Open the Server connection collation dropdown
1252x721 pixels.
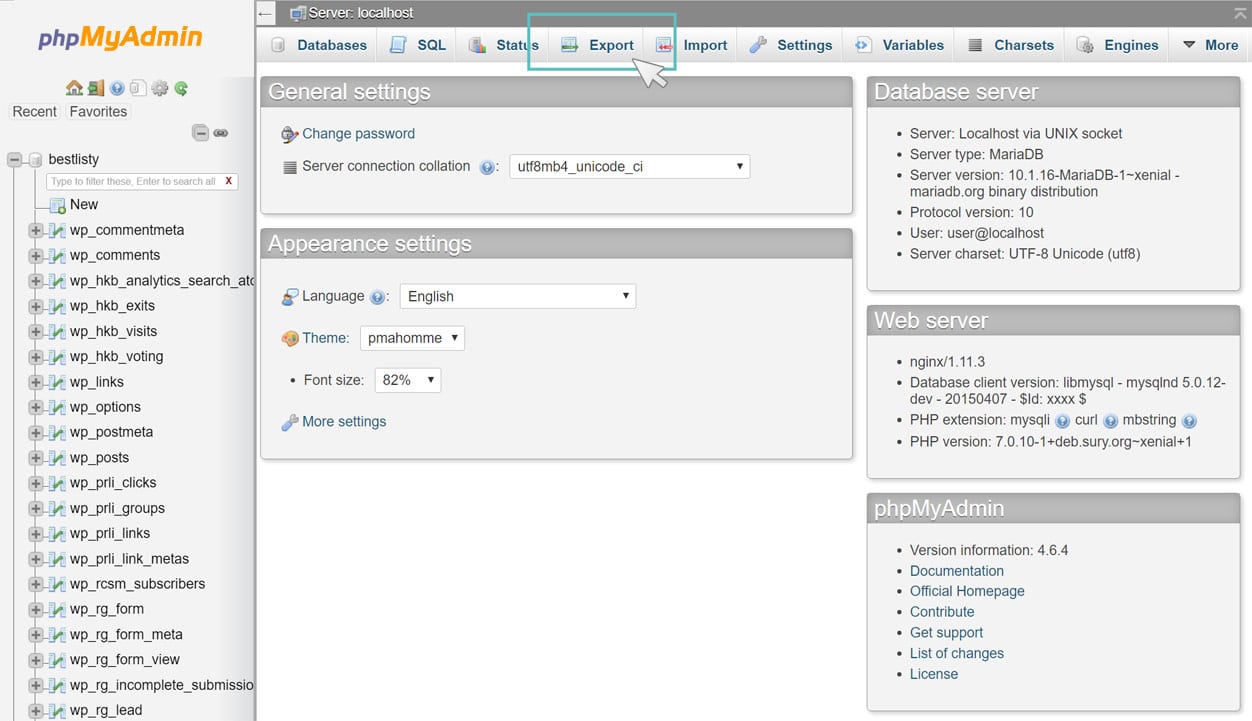[630, 167]
